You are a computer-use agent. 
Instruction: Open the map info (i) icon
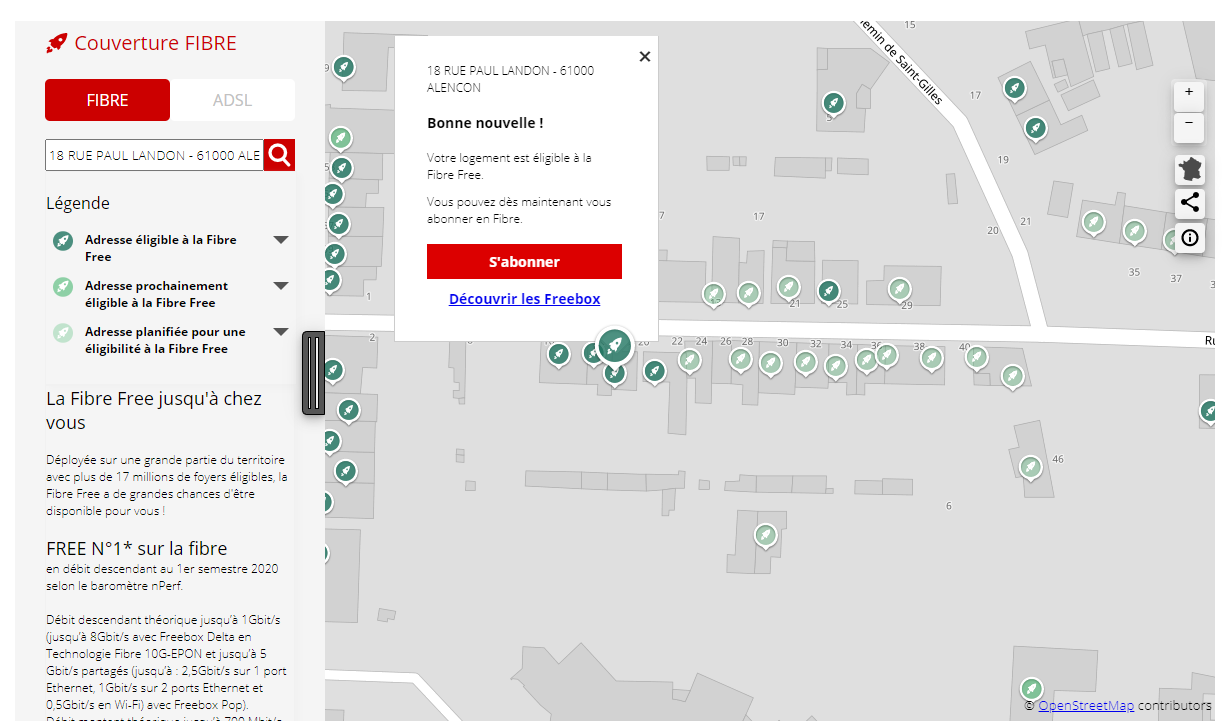tap(1189, 238)
